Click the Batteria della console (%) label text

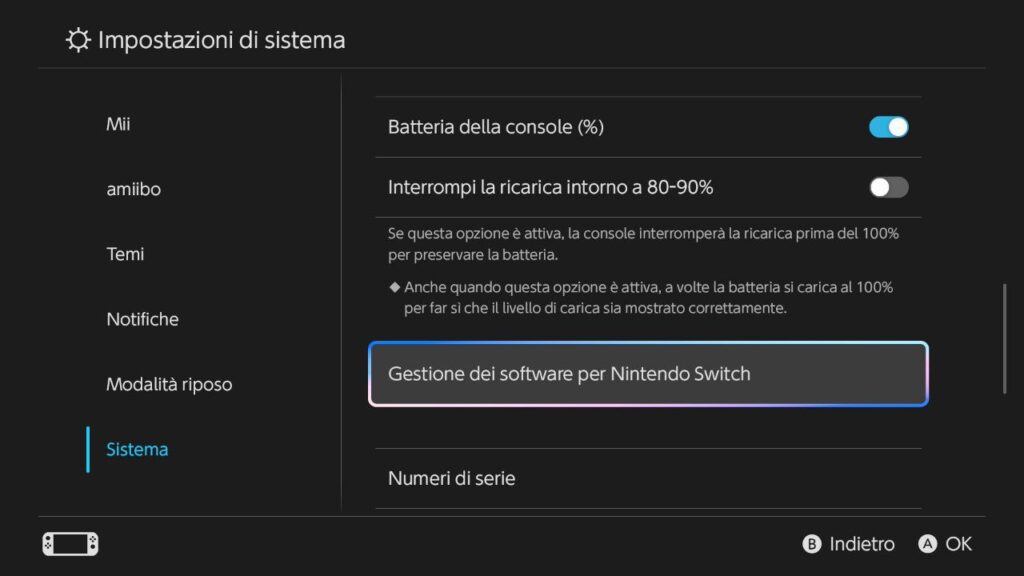tap(496, 127)
